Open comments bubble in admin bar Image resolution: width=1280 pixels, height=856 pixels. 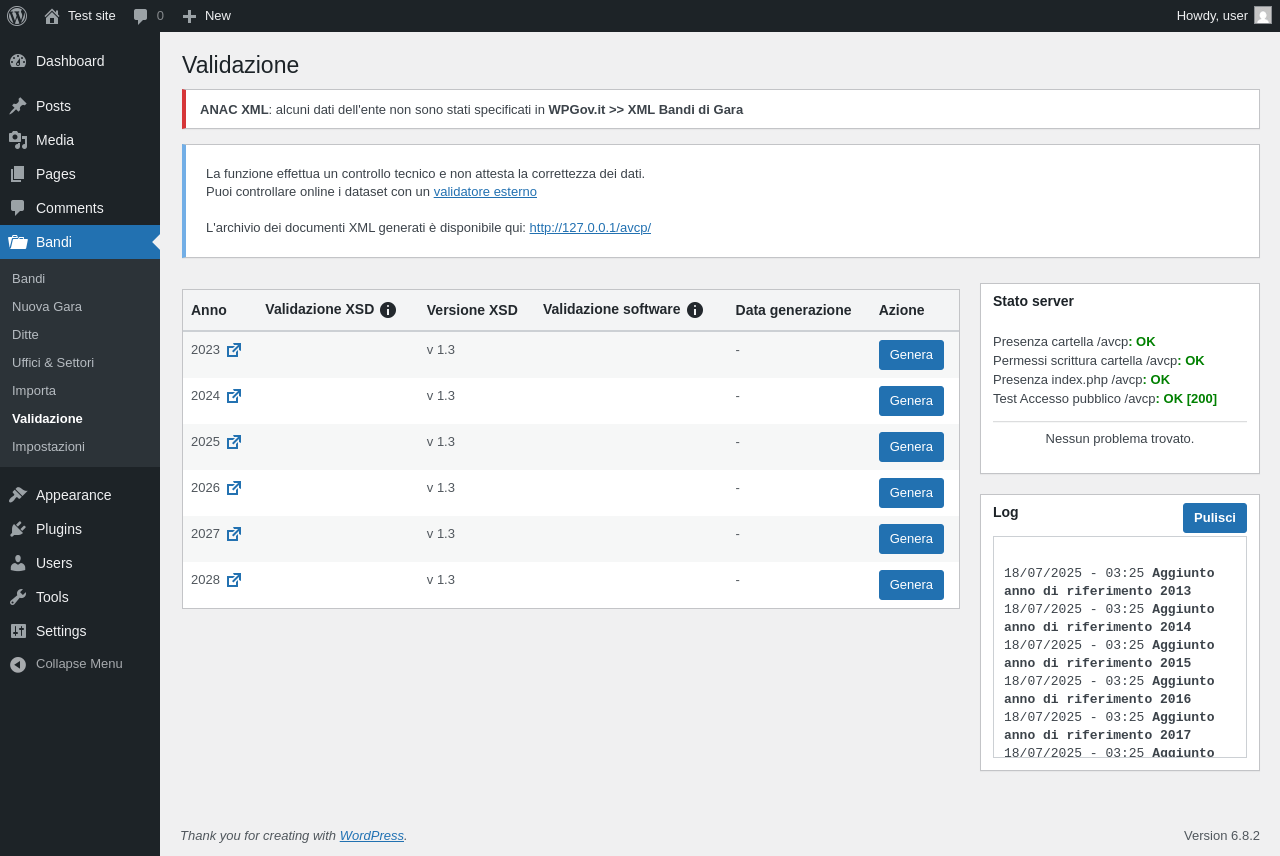(x=141, y=16)
